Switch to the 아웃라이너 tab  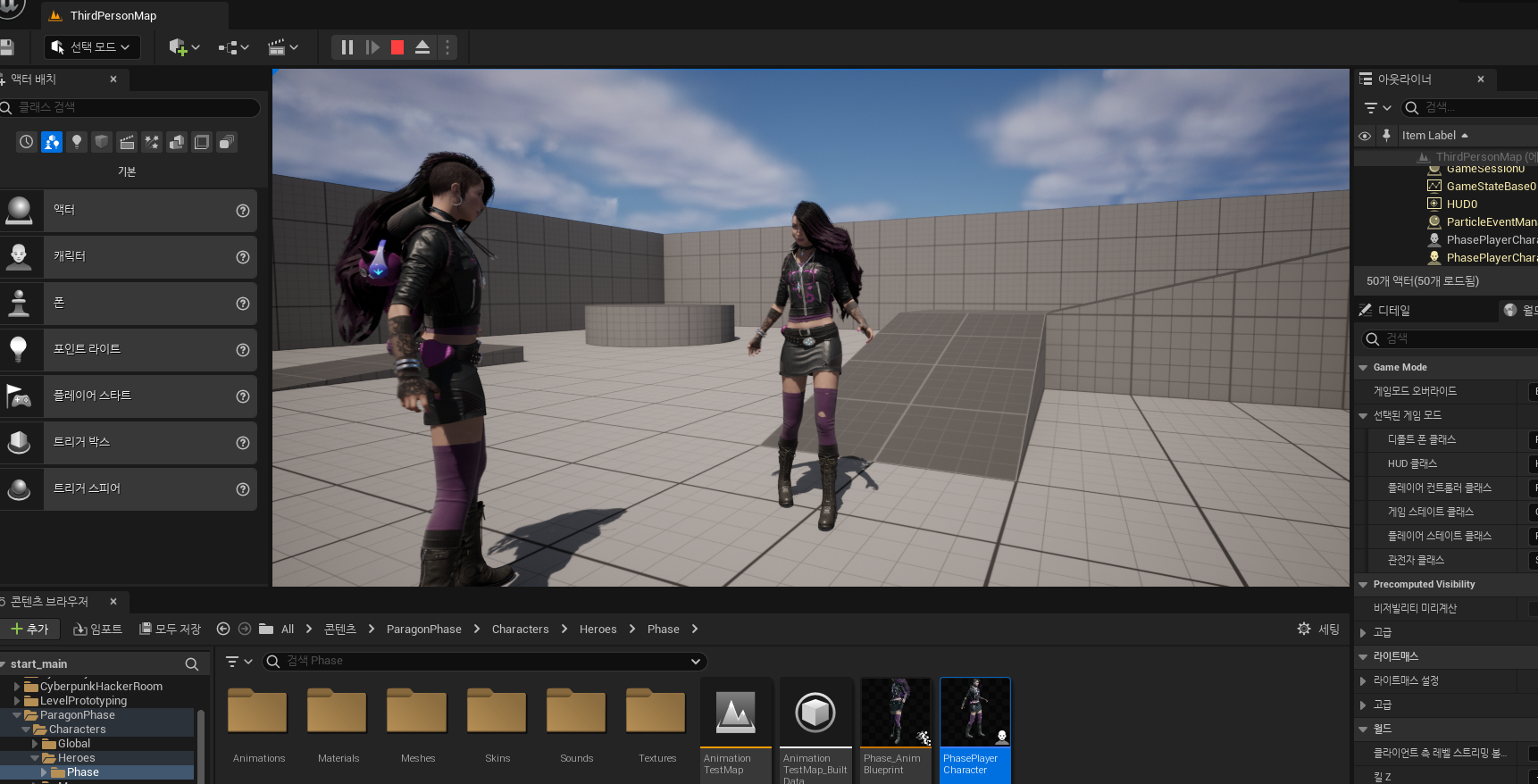point(1425,79)
